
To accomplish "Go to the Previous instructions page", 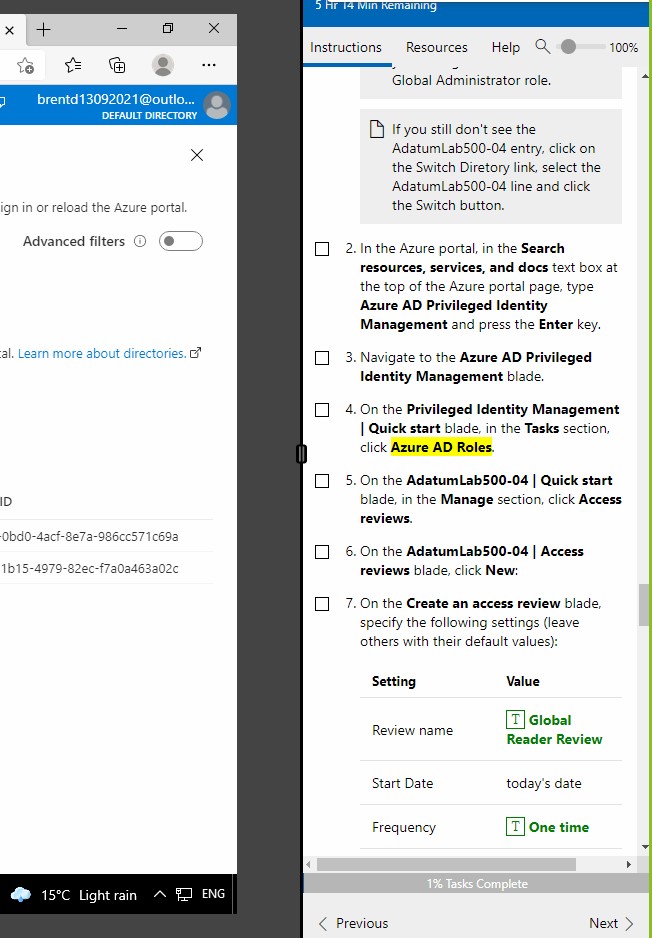I will point(353,923).
